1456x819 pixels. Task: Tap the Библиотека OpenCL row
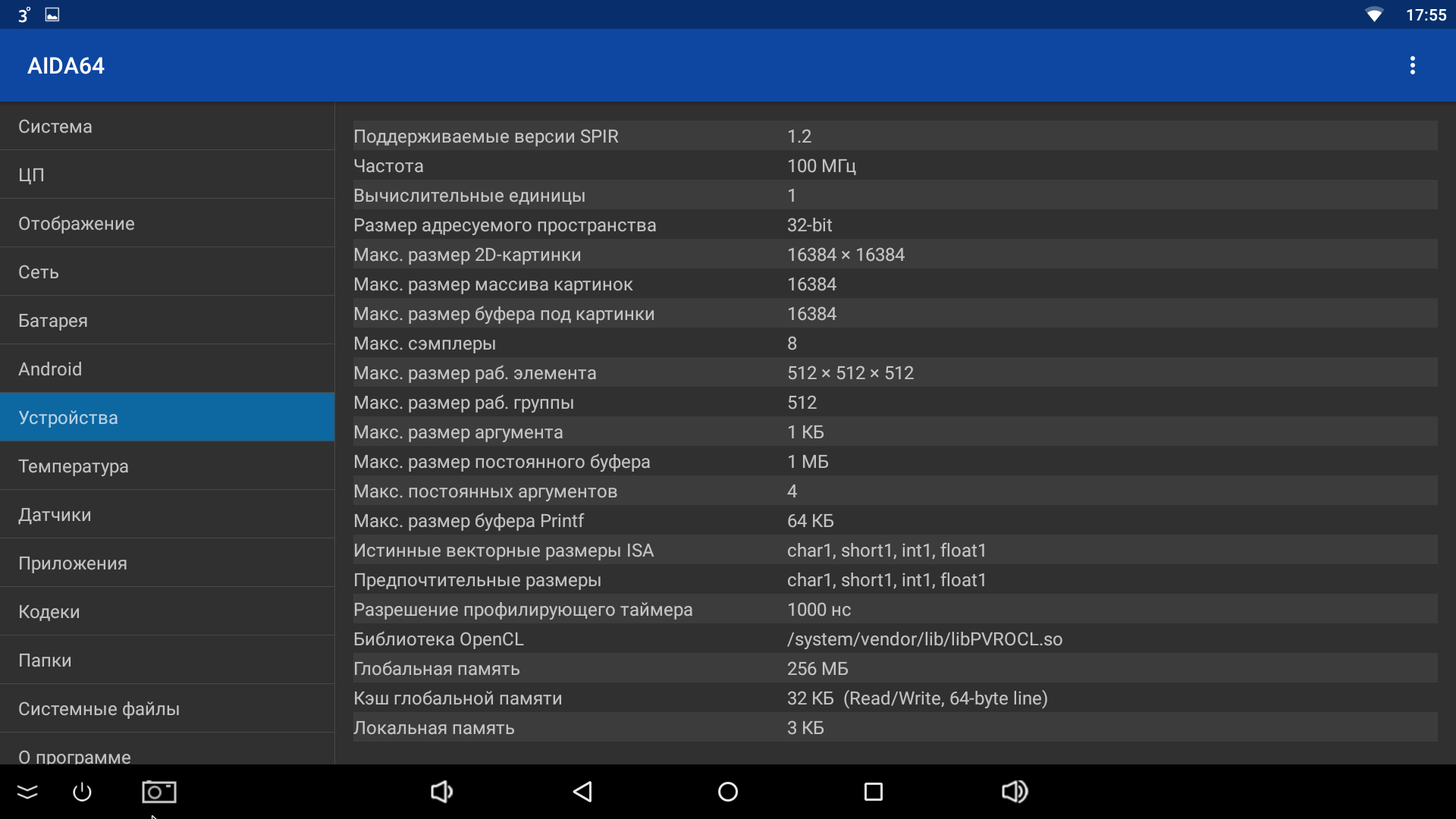895,639
